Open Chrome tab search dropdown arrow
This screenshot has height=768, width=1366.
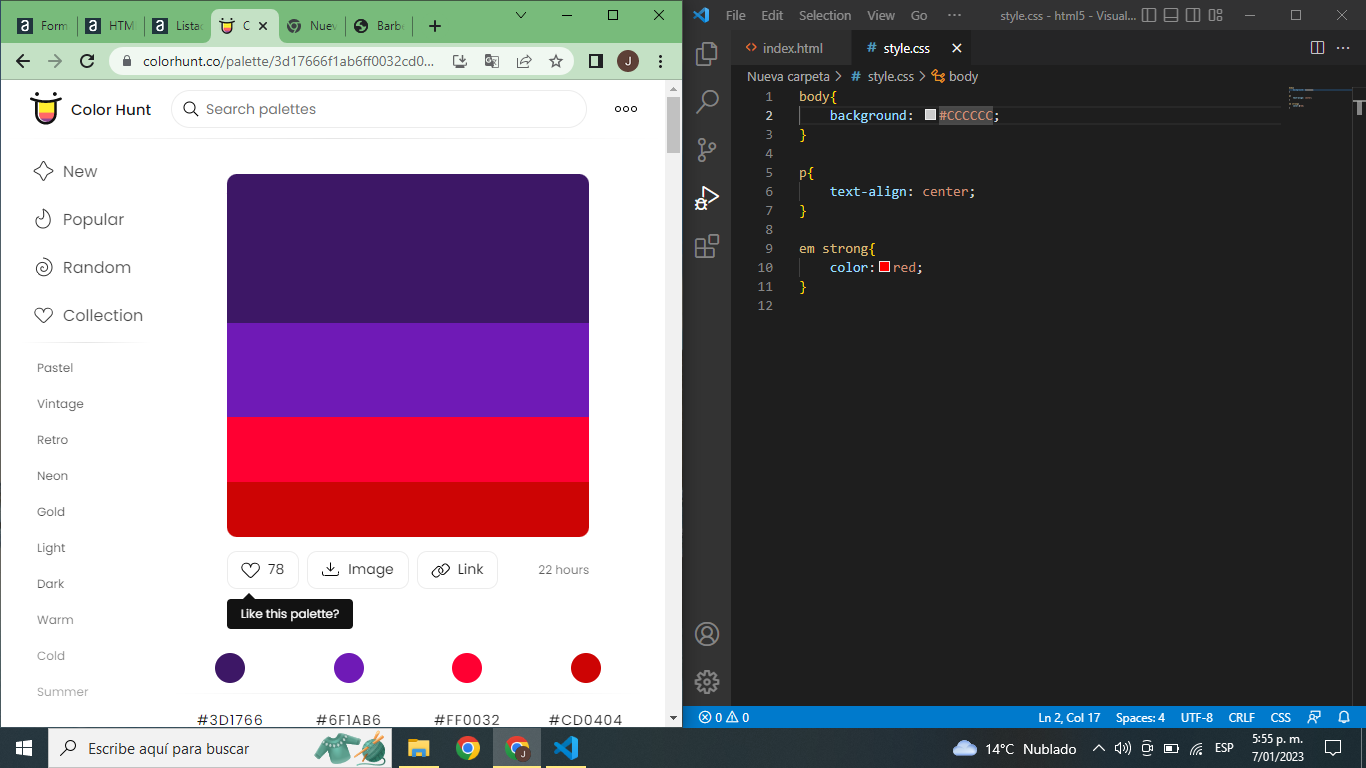pyautogui.click(x=521, y=15)
